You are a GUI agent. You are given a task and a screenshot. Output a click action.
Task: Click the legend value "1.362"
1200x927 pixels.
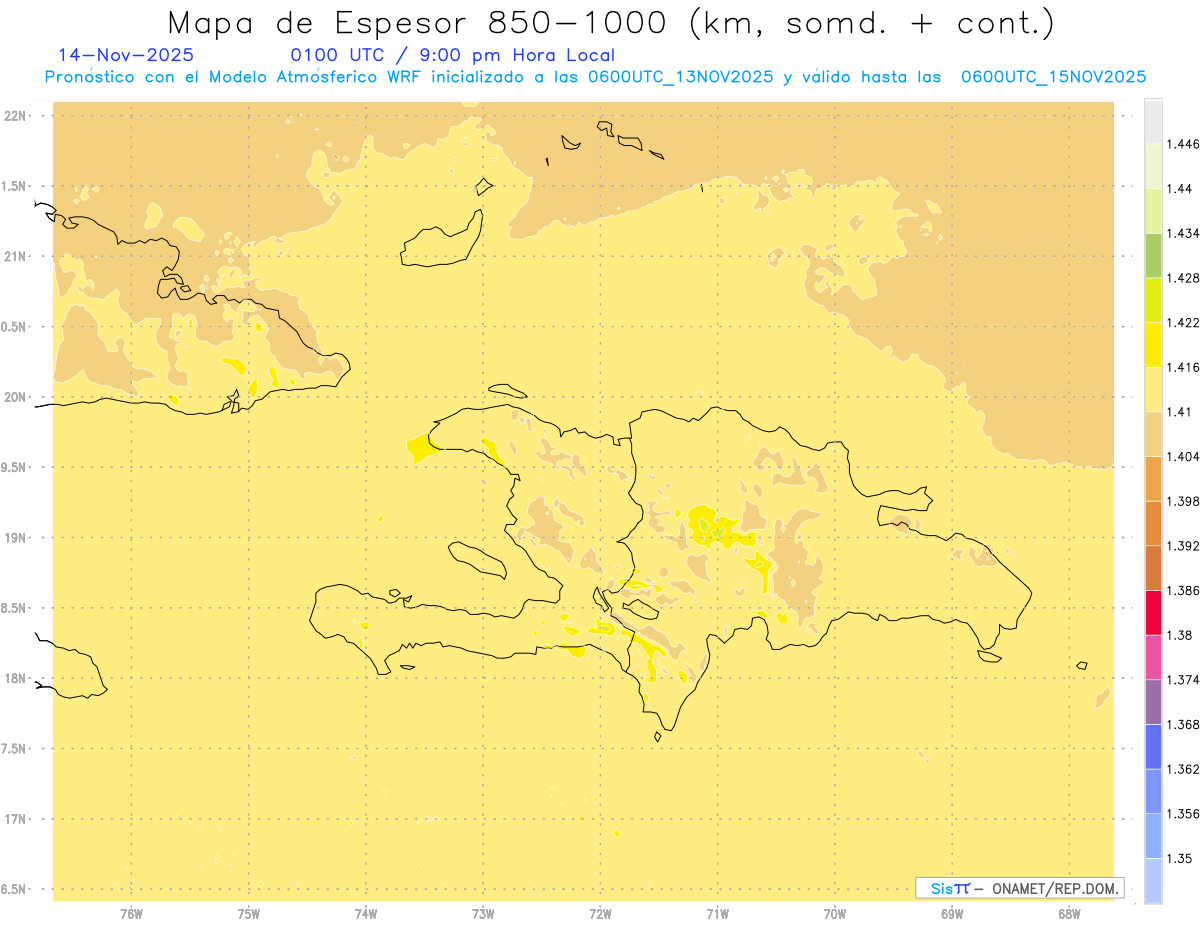1183,769
